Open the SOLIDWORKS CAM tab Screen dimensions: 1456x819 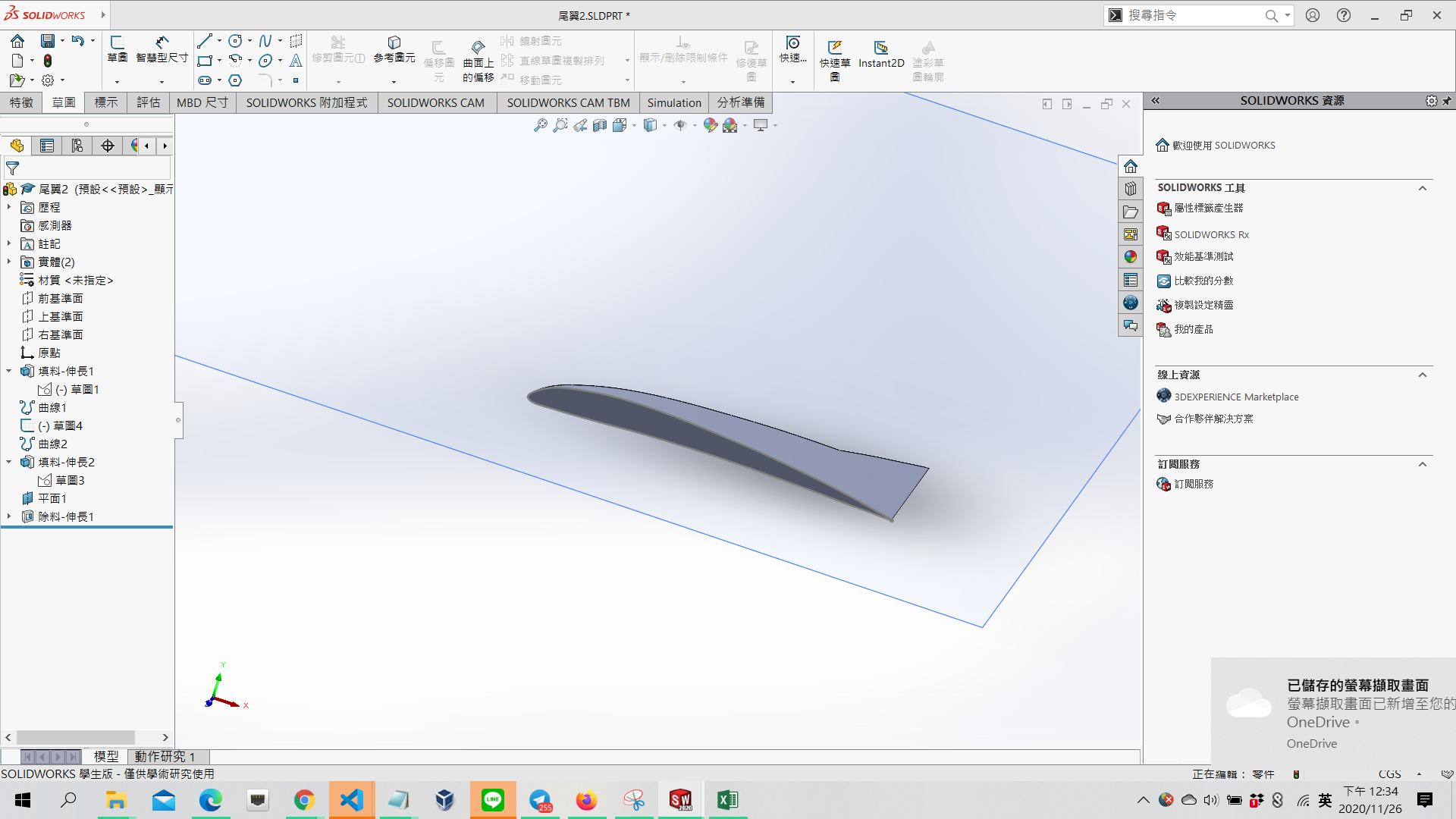click(x=436, y=102)
